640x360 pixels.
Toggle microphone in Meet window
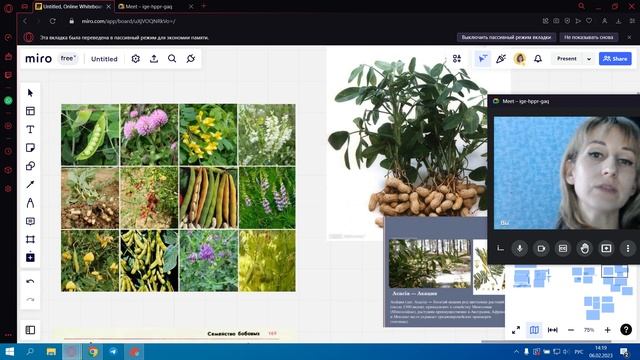coord(520,248)
